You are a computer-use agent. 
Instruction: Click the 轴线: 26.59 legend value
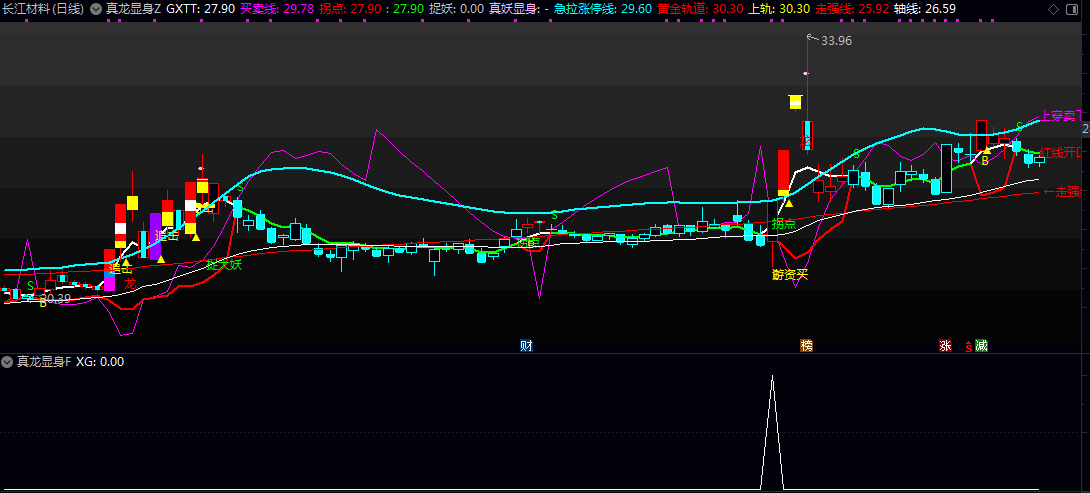(925, 9)
